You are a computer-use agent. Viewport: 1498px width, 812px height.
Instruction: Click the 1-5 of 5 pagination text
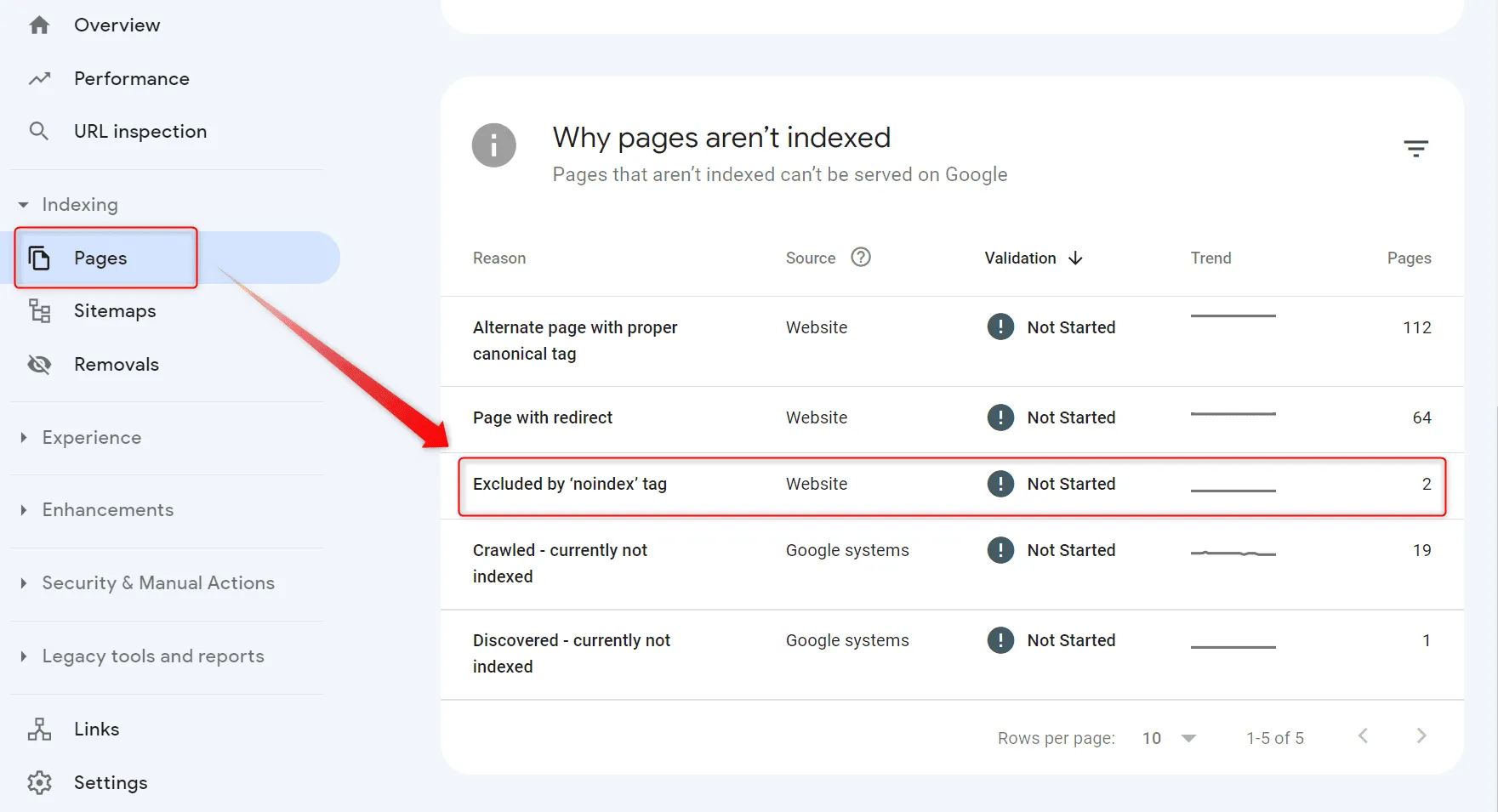tap(1274, 738)
